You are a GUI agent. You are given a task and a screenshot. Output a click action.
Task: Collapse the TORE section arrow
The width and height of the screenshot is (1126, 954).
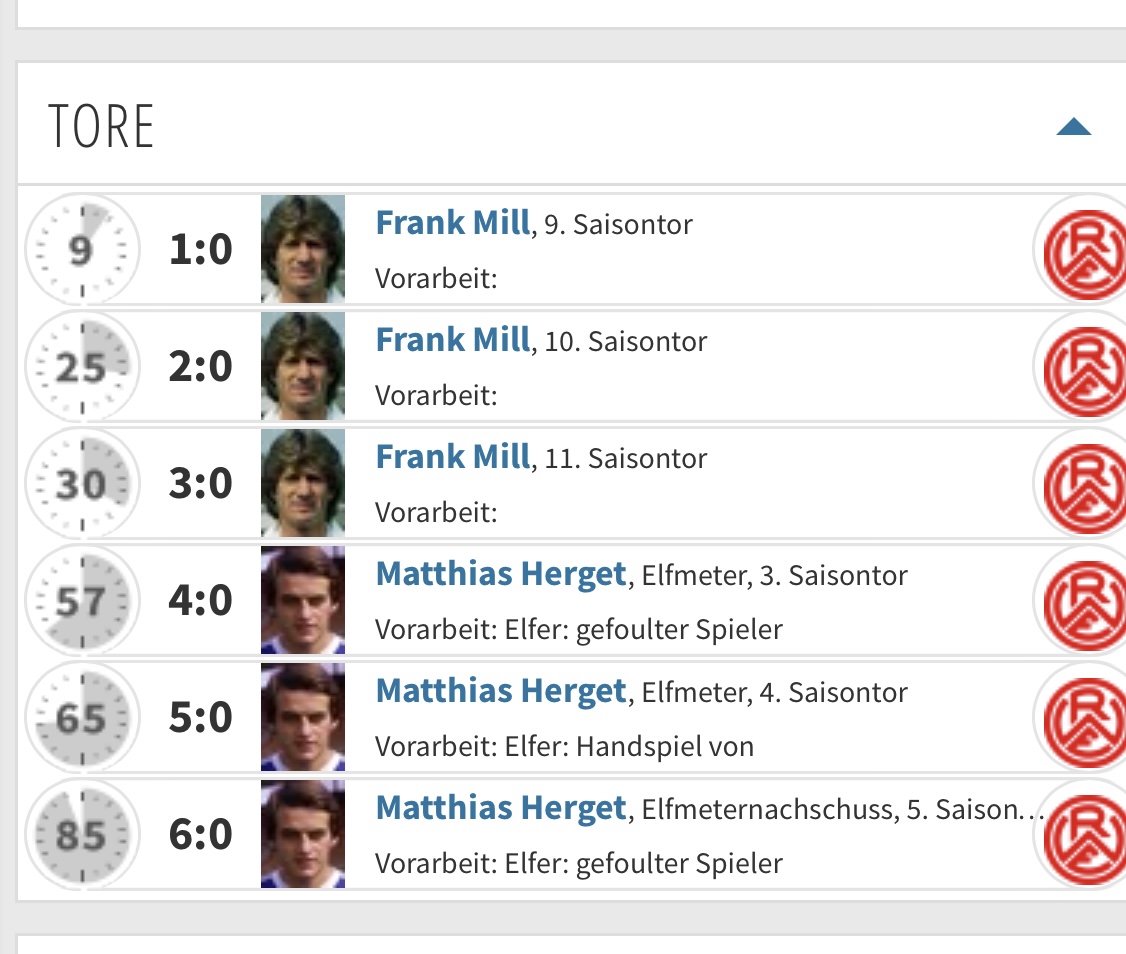pos(1073,127)
